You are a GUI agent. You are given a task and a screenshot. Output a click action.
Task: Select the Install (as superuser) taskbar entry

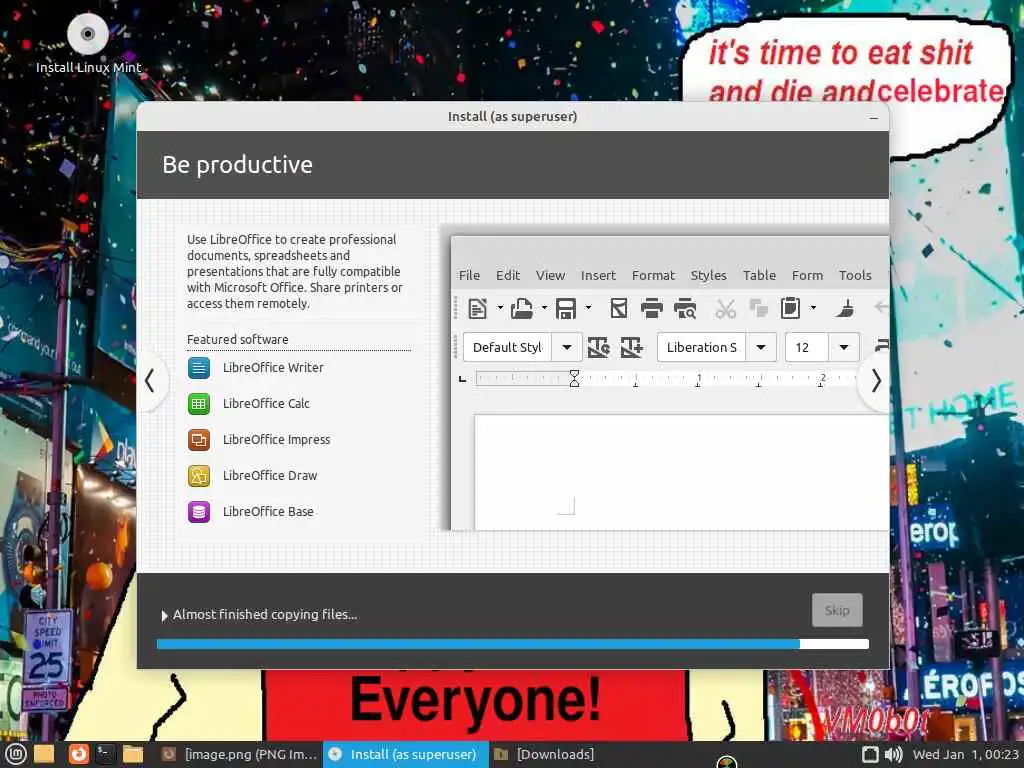pos(406,754)
